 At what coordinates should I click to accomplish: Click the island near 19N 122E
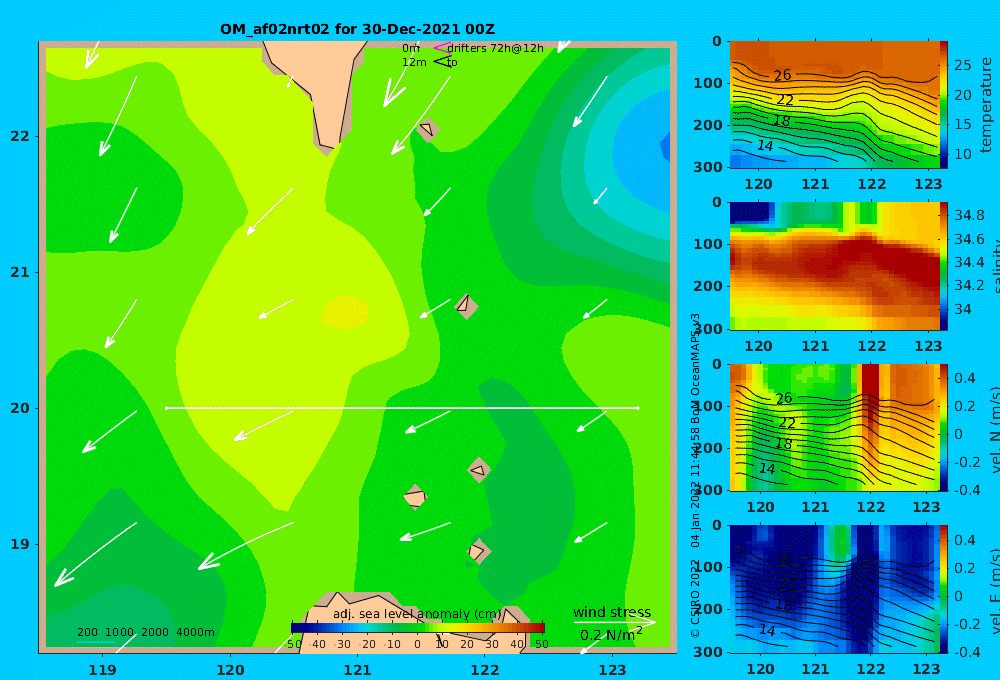pos(478,551)
